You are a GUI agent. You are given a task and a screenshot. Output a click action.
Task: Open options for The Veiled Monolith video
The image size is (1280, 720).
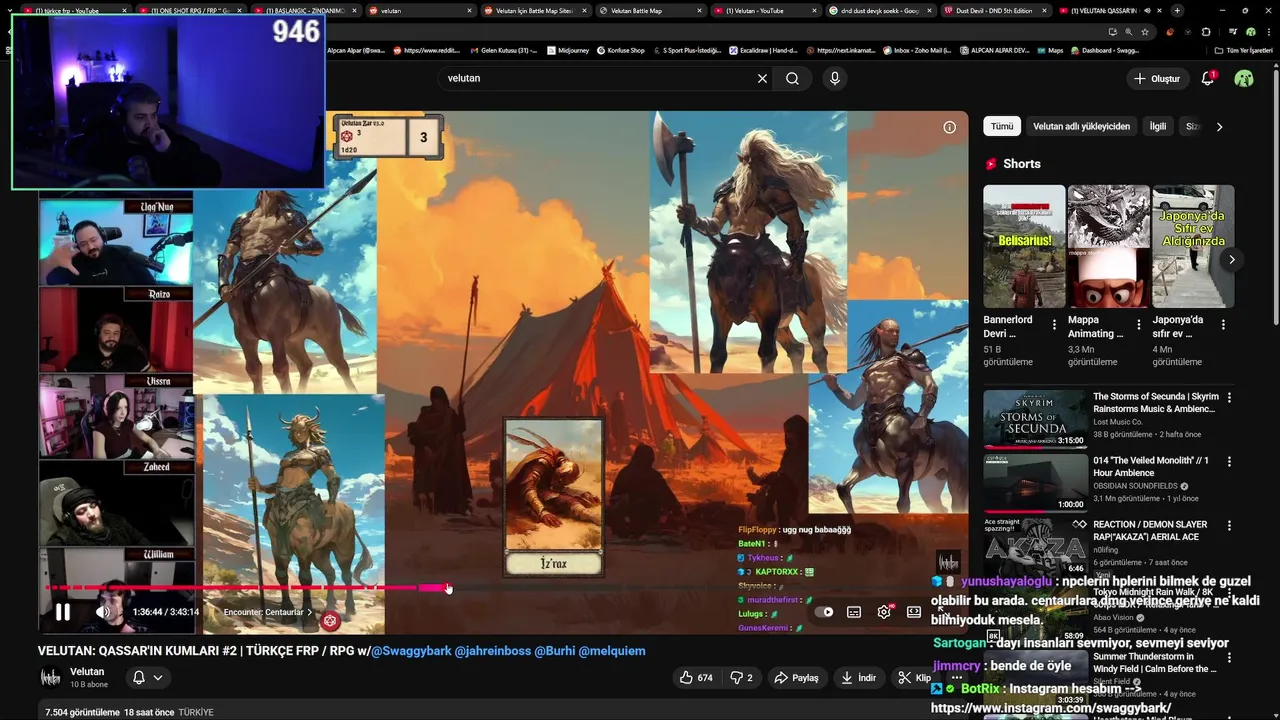tap(1229, 462)
